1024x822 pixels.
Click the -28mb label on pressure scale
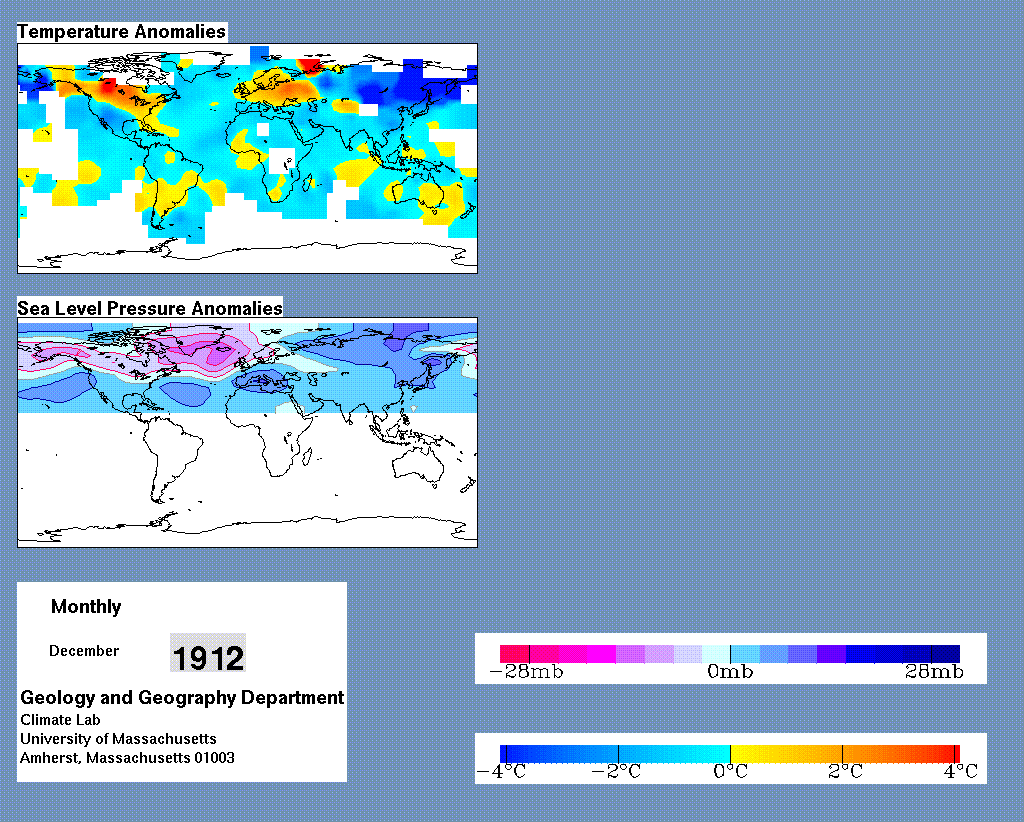coord(526,672)
